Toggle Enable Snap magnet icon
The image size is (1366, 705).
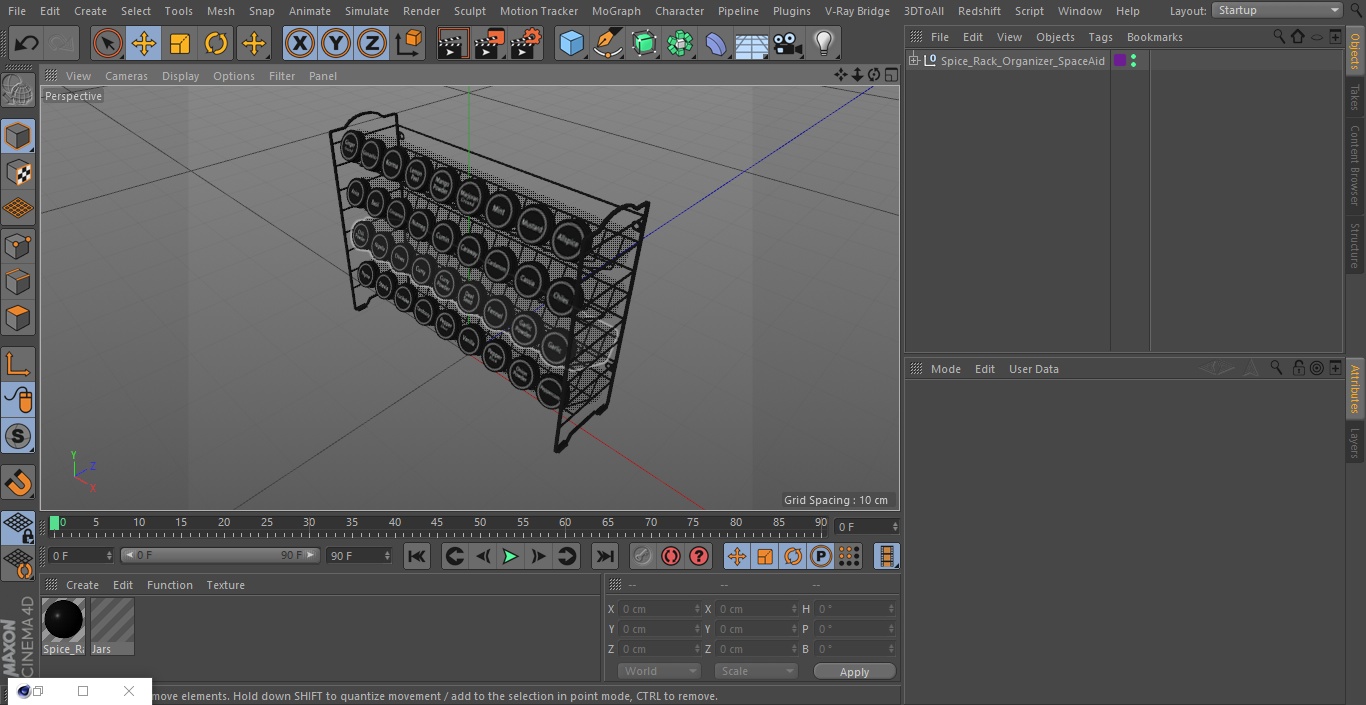click(x=18, y=483)
